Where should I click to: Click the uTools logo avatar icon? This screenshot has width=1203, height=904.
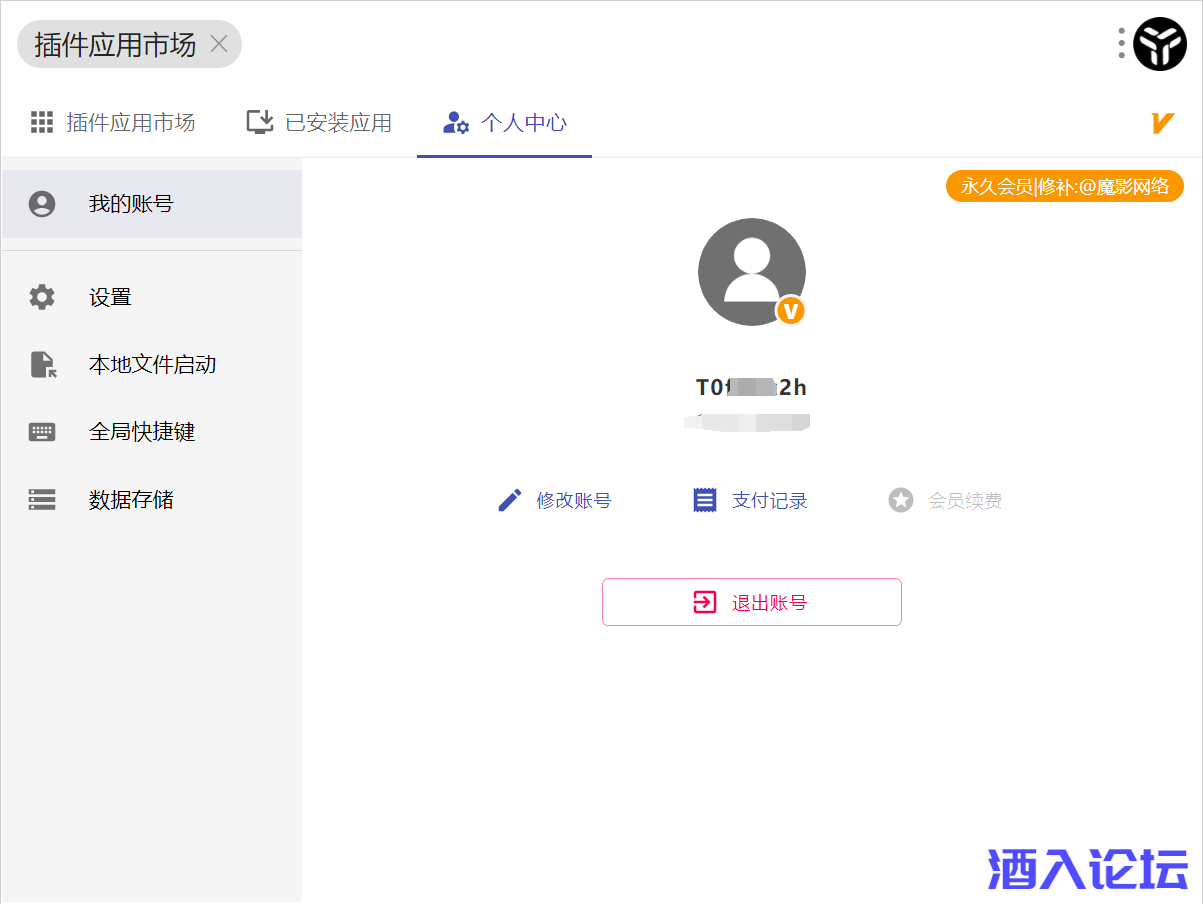(1159, 44)
